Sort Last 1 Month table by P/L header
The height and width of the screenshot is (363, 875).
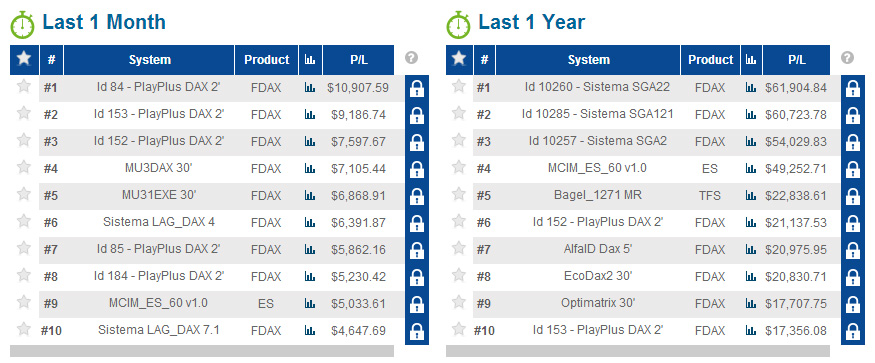pyautogui.click(x=358, y=60)
